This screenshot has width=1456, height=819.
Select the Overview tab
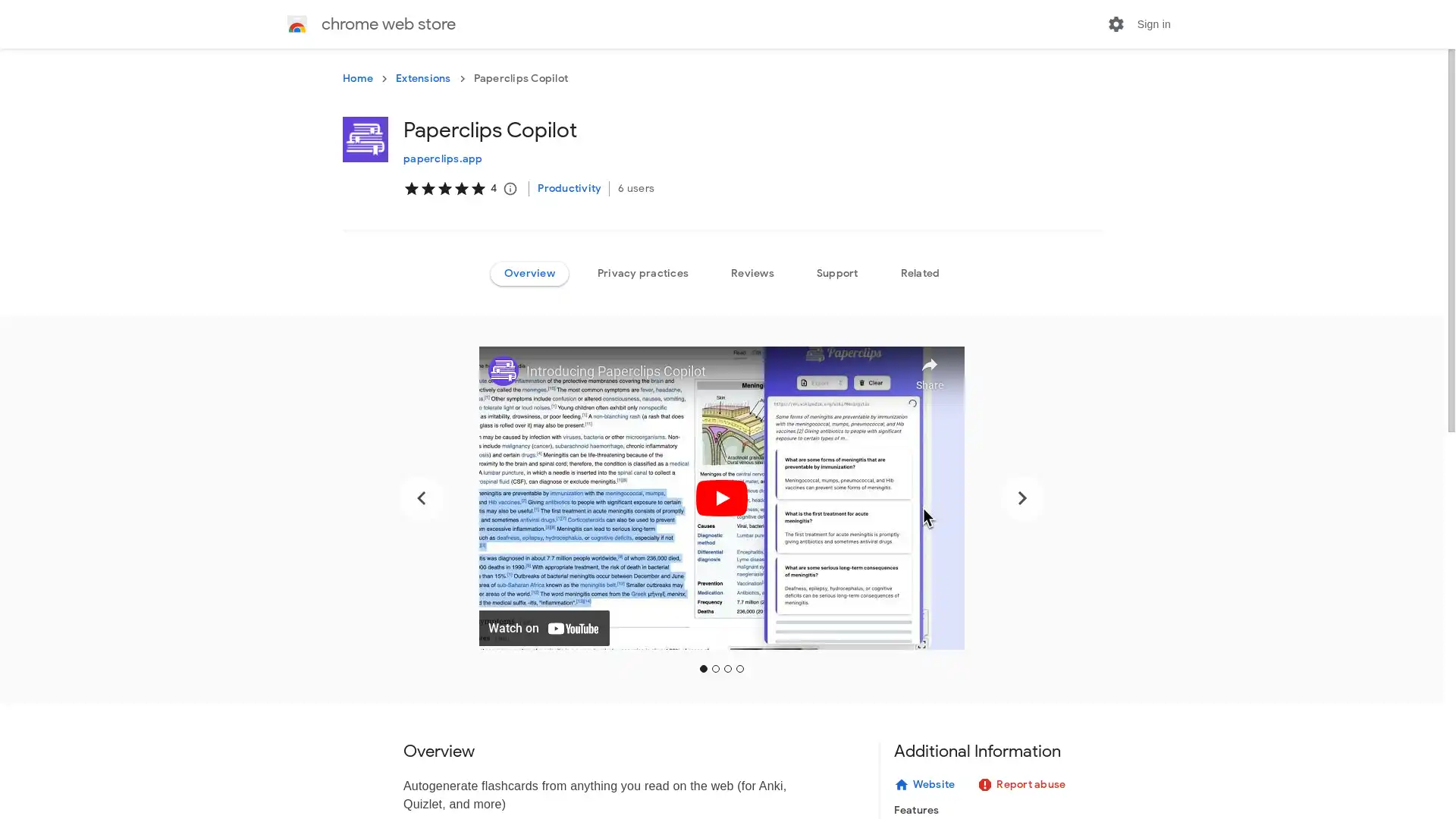(x=529, y=272)
